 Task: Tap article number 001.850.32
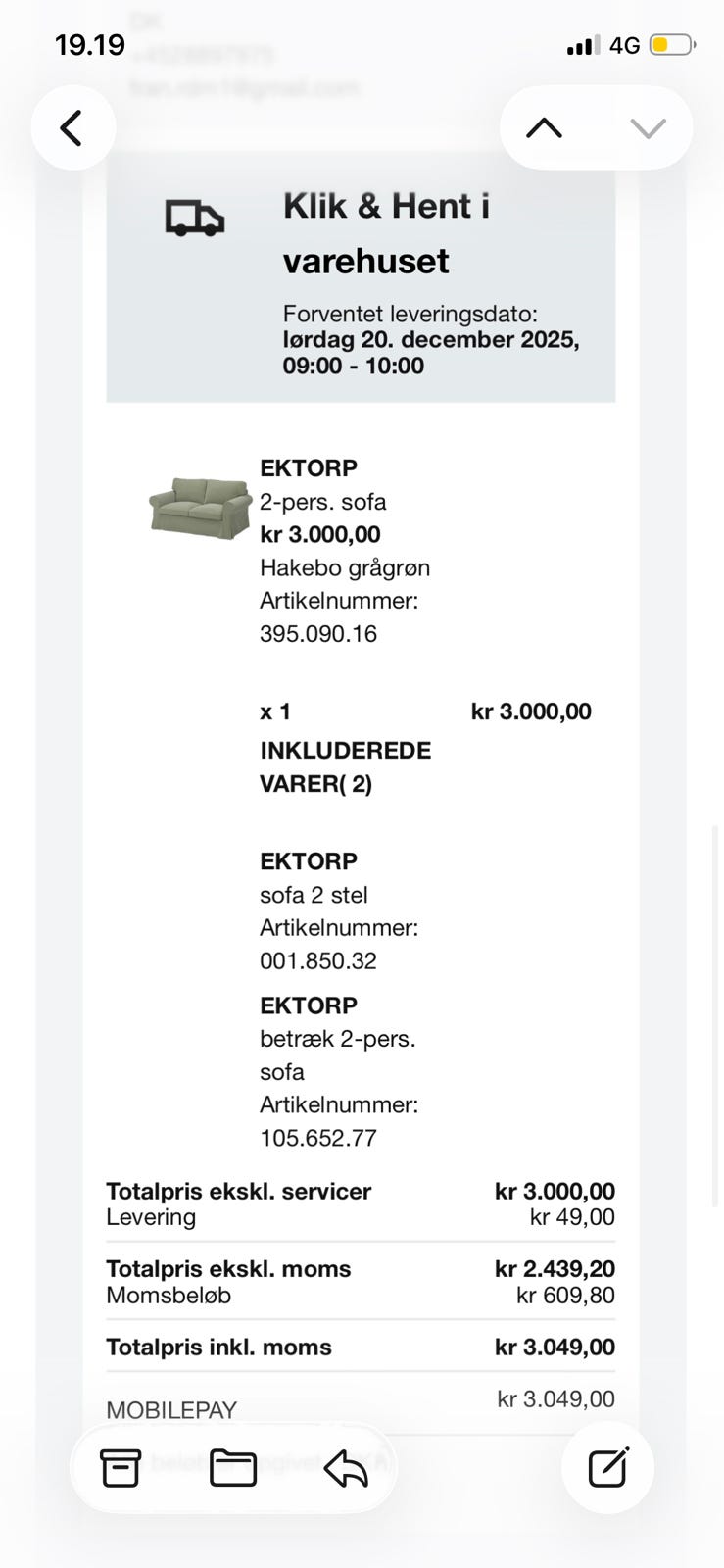[x=318, y=960]
